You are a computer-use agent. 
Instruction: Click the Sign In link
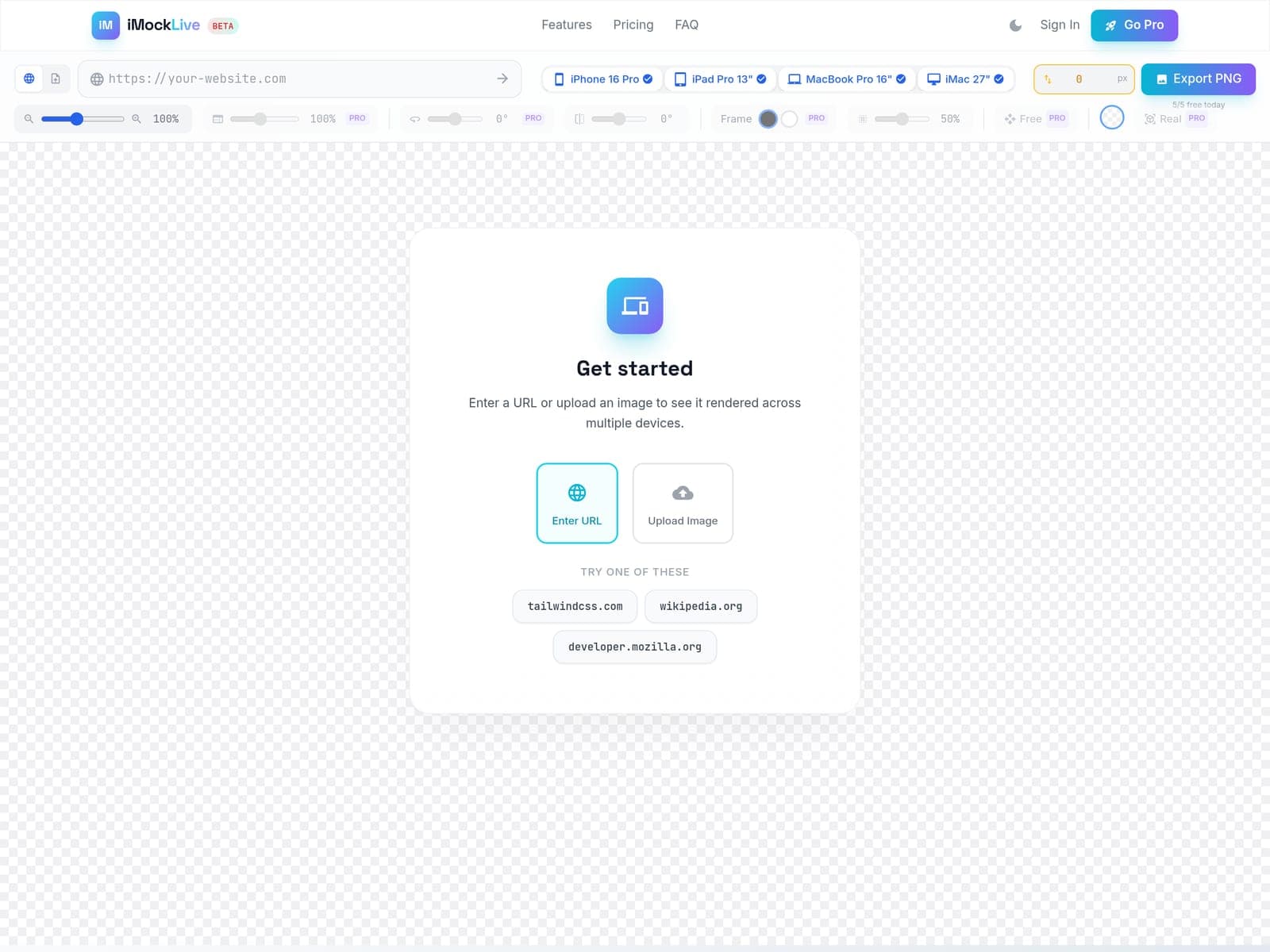pos(1060,25)
